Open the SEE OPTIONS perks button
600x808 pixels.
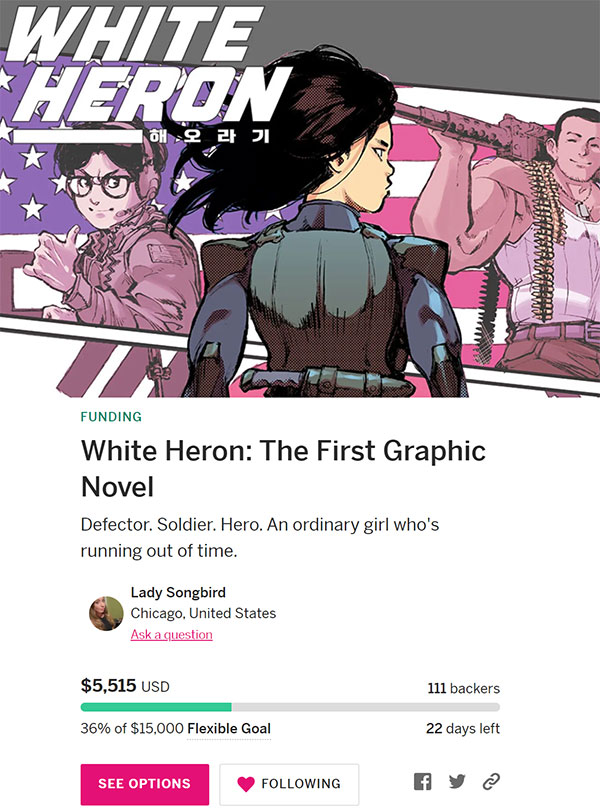coord(145,784)
